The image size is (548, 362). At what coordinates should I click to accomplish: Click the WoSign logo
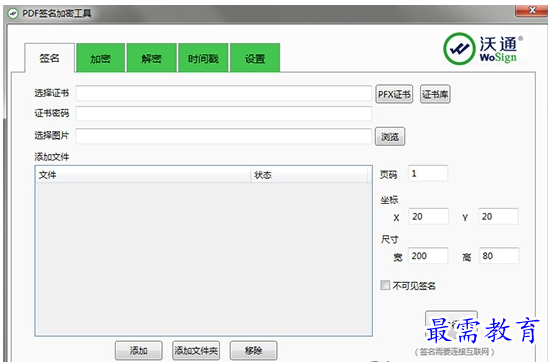pos(483,49)
